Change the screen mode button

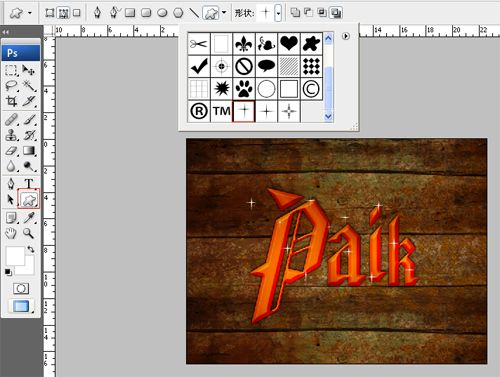(x=21, y=306)
